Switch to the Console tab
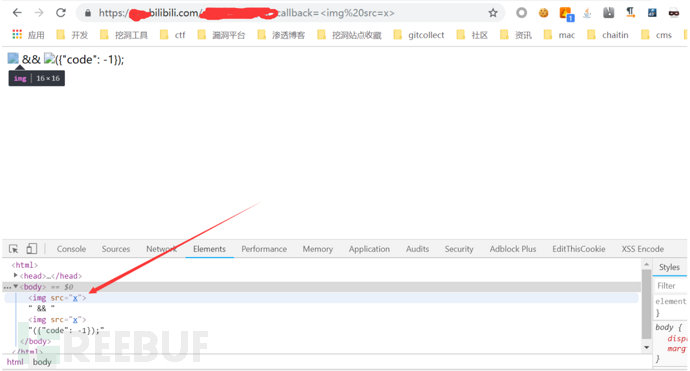The height and width of the screenshot is (371, 690). (x=71, y=249)
